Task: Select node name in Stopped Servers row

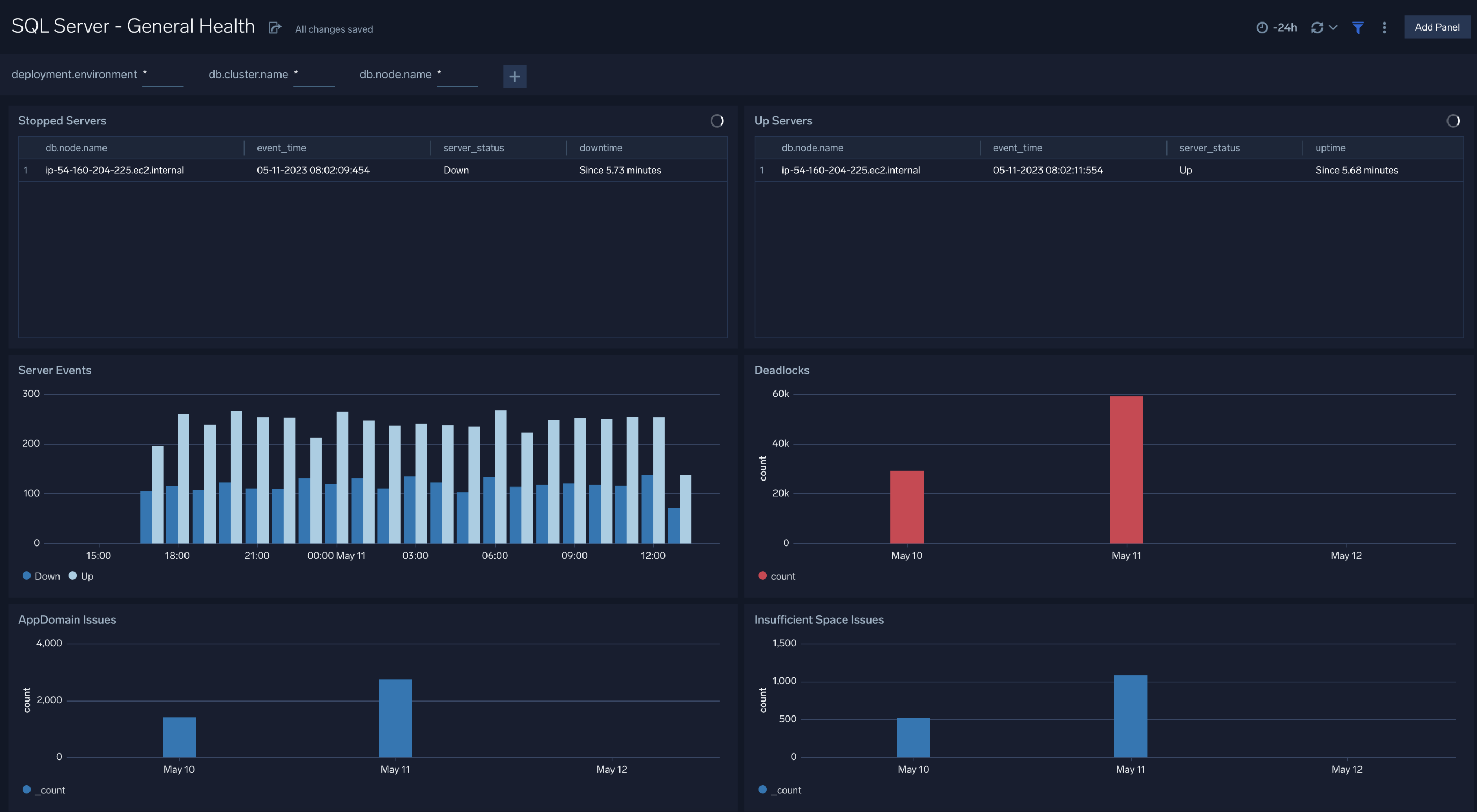Action: click(115, 171)
